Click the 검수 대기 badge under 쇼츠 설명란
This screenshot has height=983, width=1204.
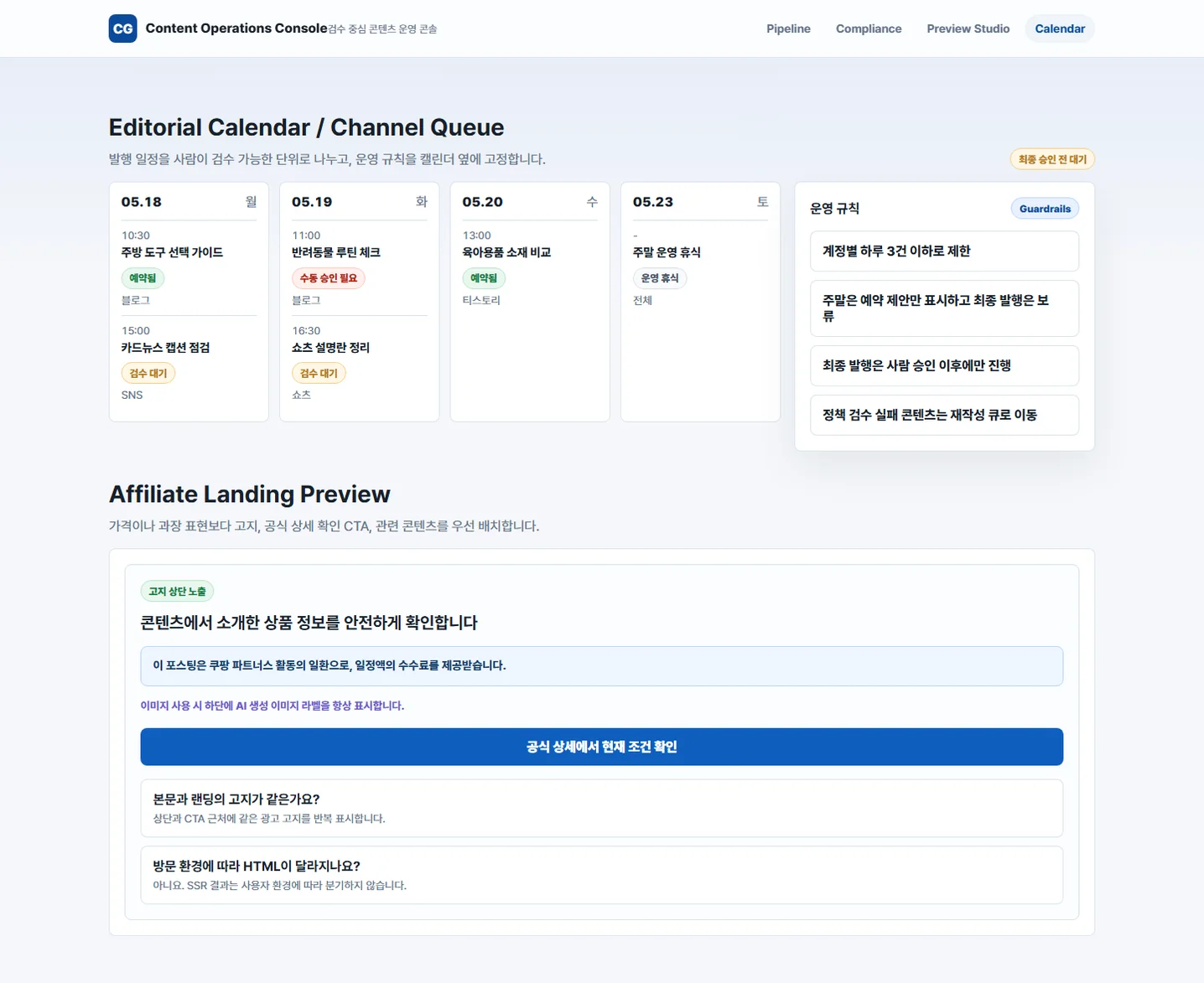click(319, 374)
